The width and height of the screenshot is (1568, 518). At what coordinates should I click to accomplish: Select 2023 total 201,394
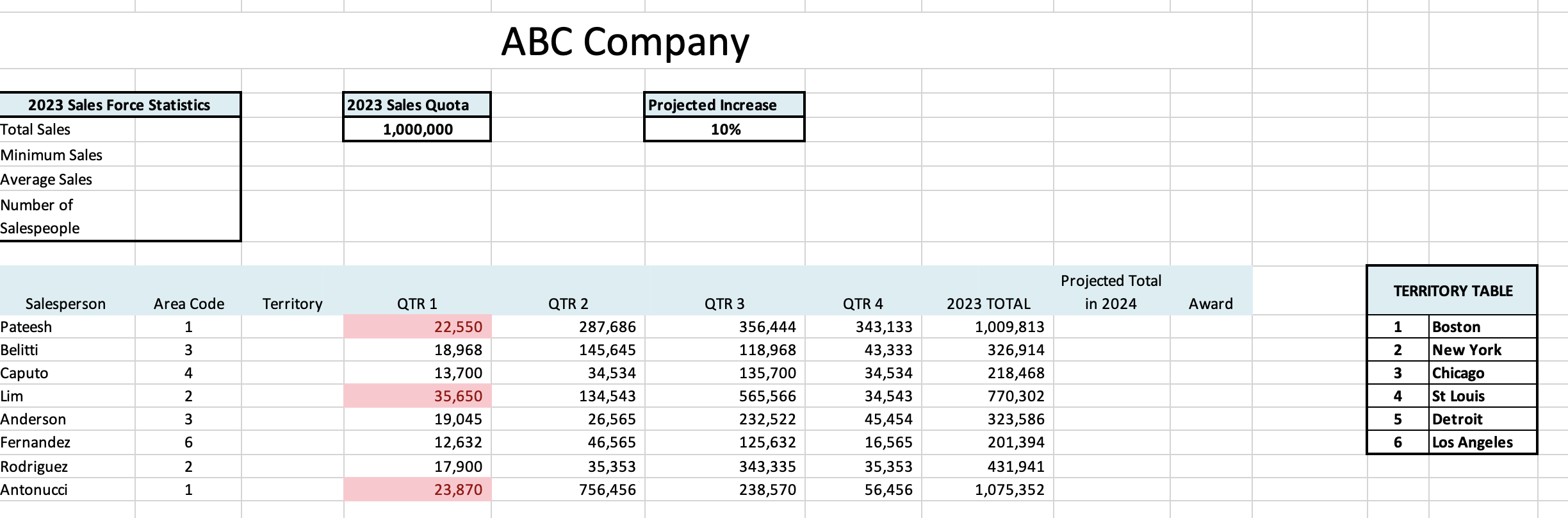pyautogui.click(x=988, y=442)
